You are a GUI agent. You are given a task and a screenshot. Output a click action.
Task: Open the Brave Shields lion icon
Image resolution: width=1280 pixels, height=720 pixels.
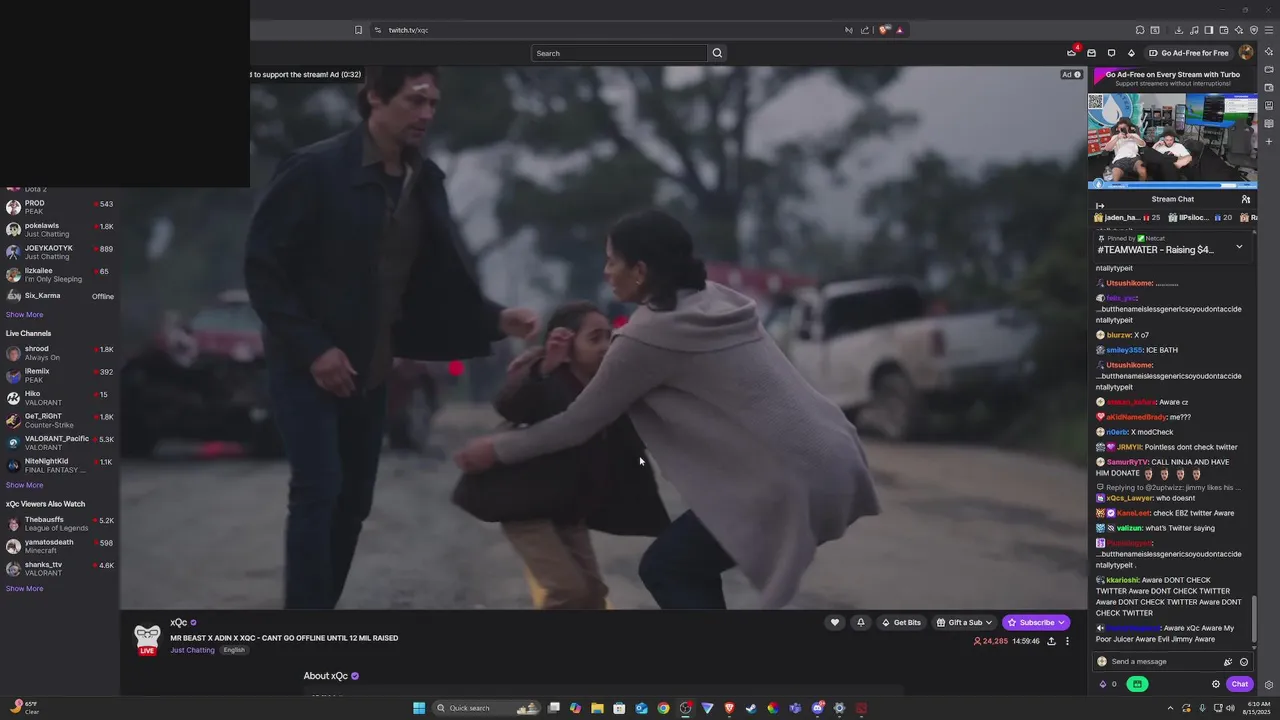(884, 30)
